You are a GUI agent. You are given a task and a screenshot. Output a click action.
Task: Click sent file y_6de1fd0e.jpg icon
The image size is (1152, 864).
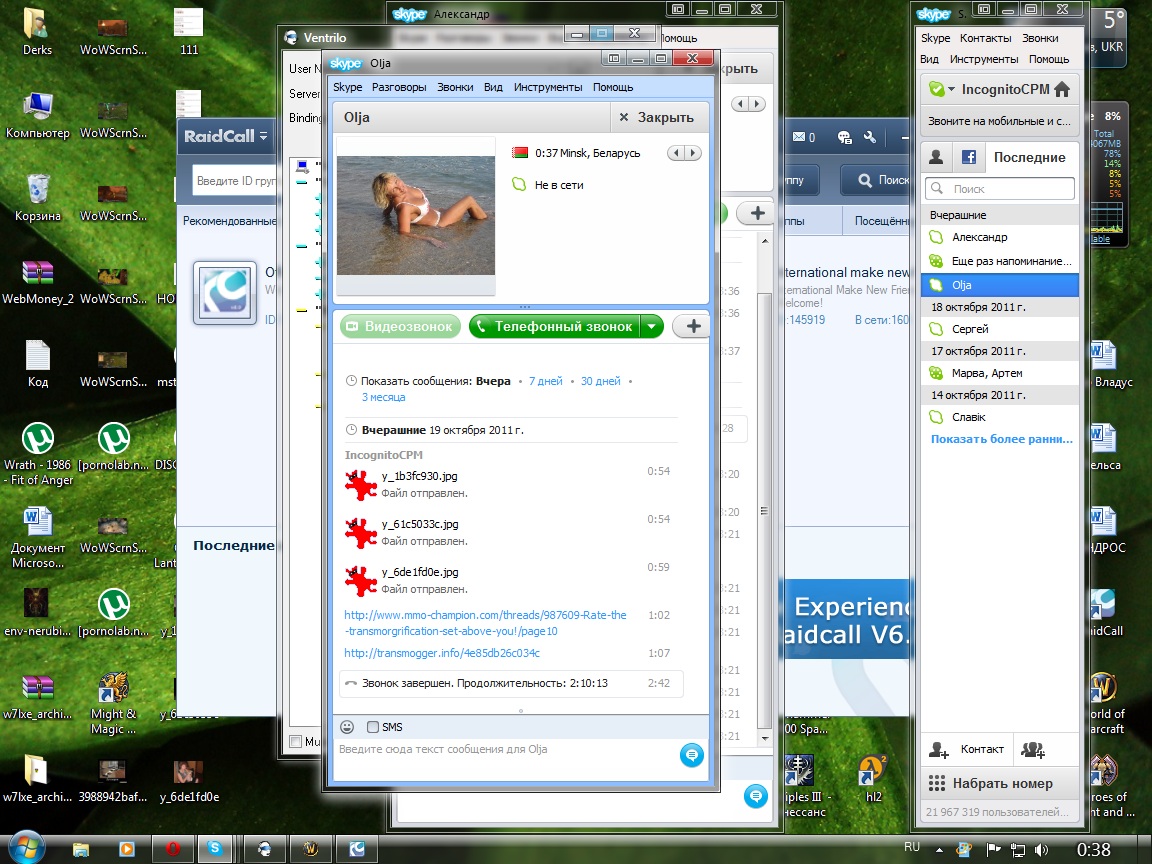point(361,580)
